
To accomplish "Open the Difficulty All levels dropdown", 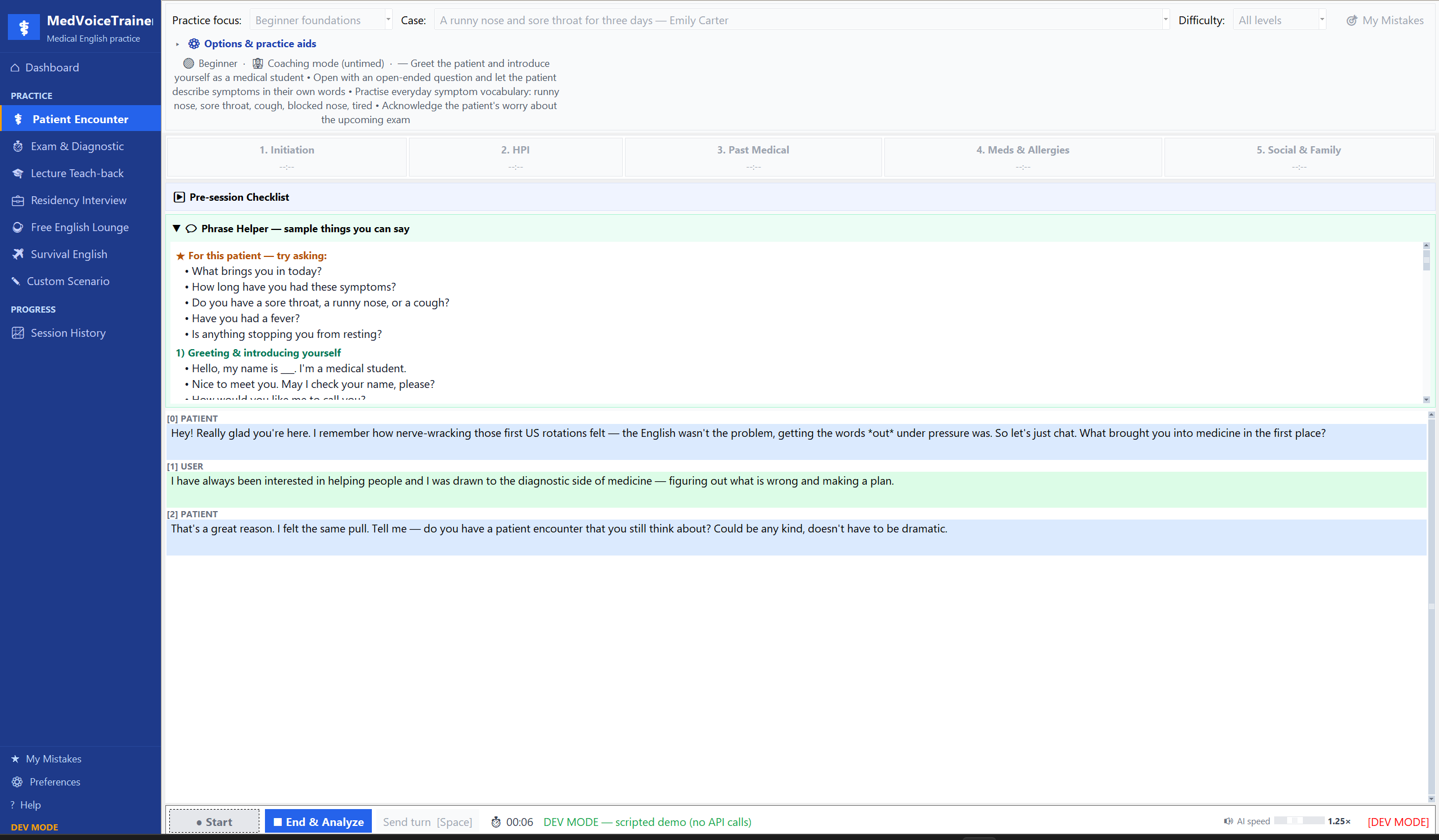I will pos(1279,20).
